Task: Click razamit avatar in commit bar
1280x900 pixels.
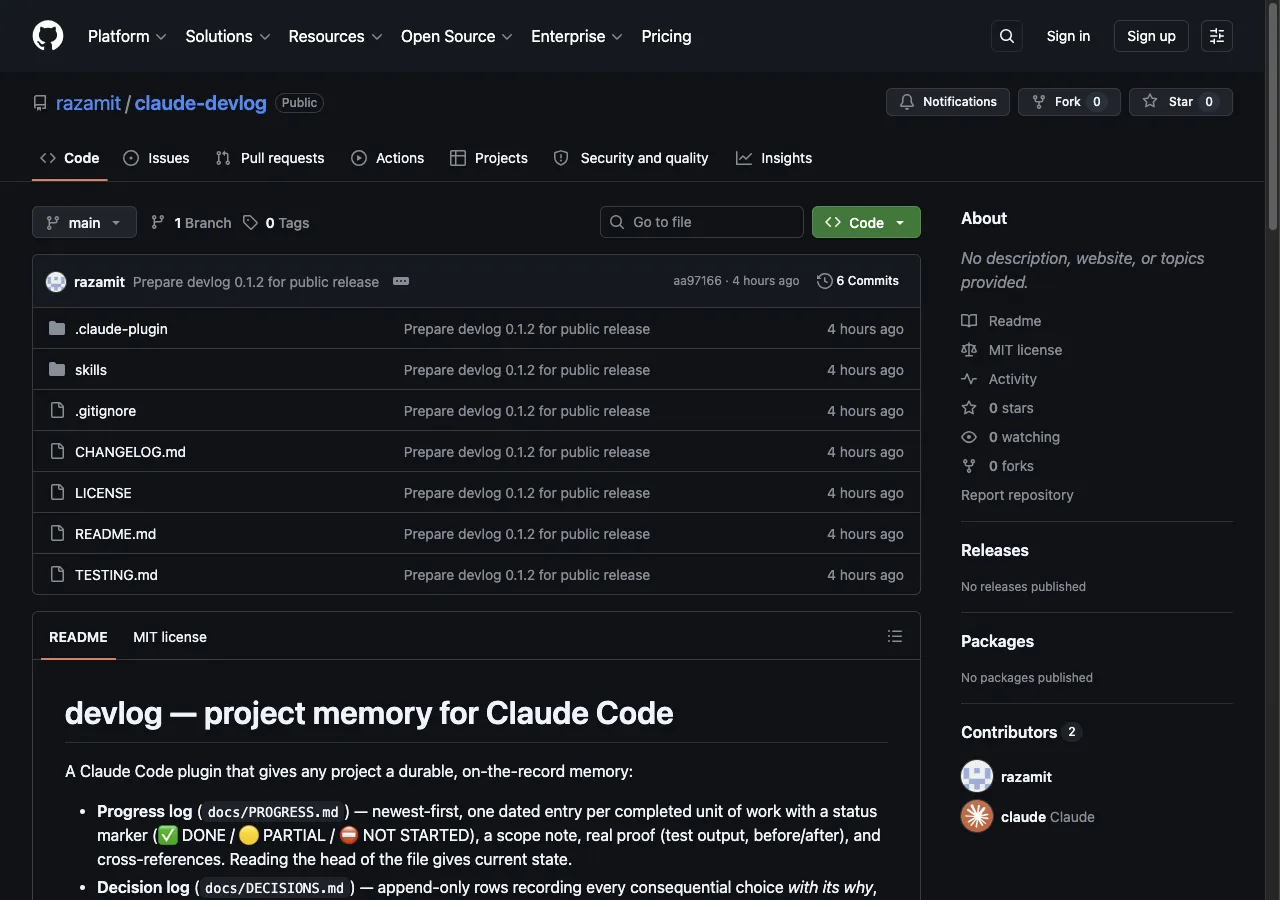Action: pos(56,282)
